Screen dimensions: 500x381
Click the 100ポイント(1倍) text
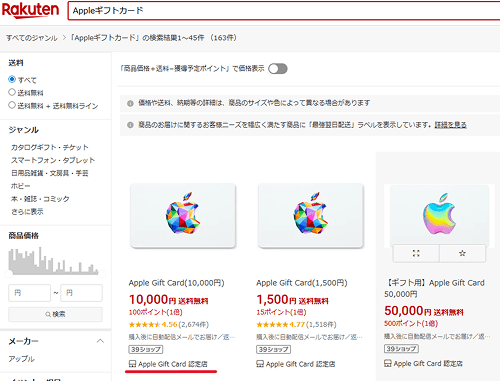[x=156, y=312]
